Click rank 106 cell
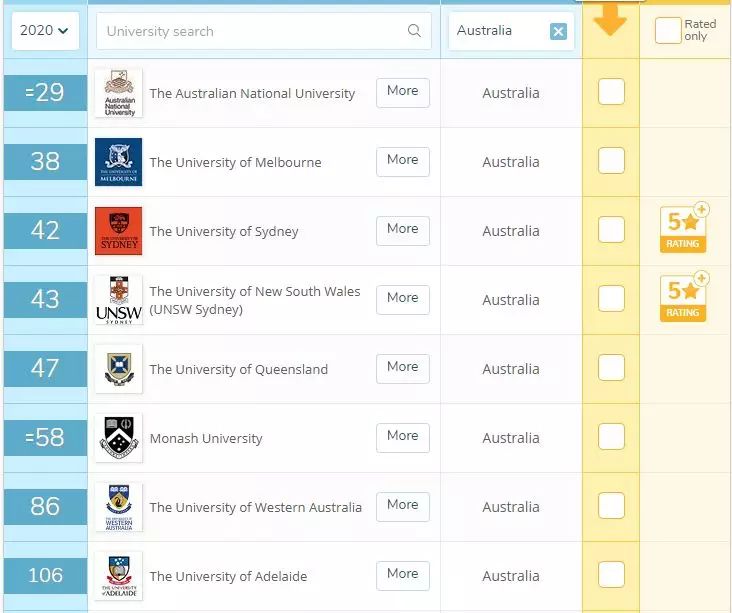Viewport: 732px width, 613px height. [45, 576]
